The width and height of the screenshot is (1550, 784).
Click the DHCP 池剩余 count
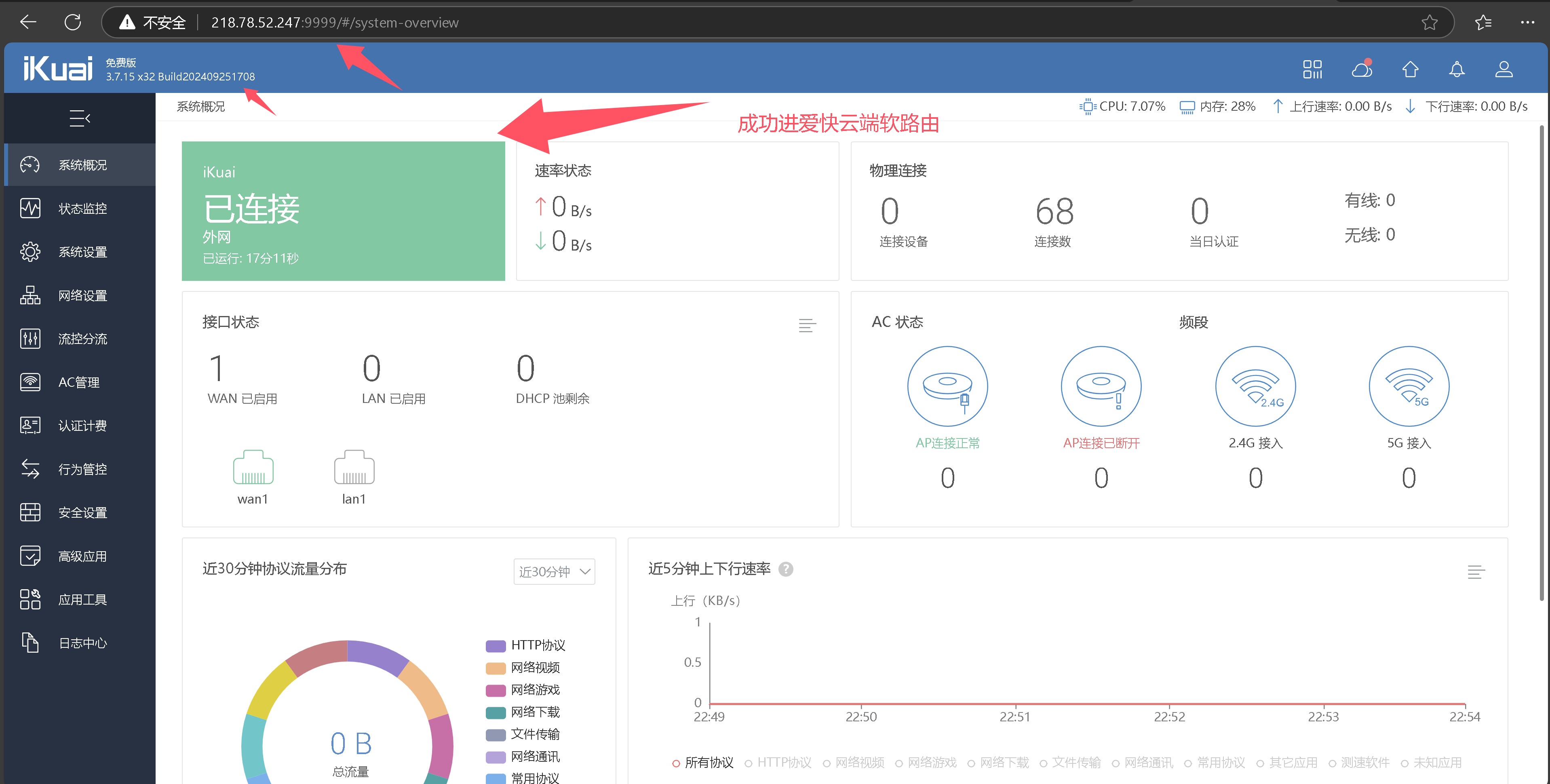click(x=525, y=368)
